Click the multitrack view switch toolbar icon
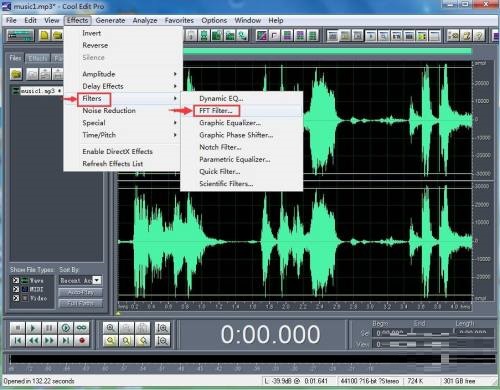The width and height of the screenshot is (500, 390). pyautogui.click(x=21, y=35)
